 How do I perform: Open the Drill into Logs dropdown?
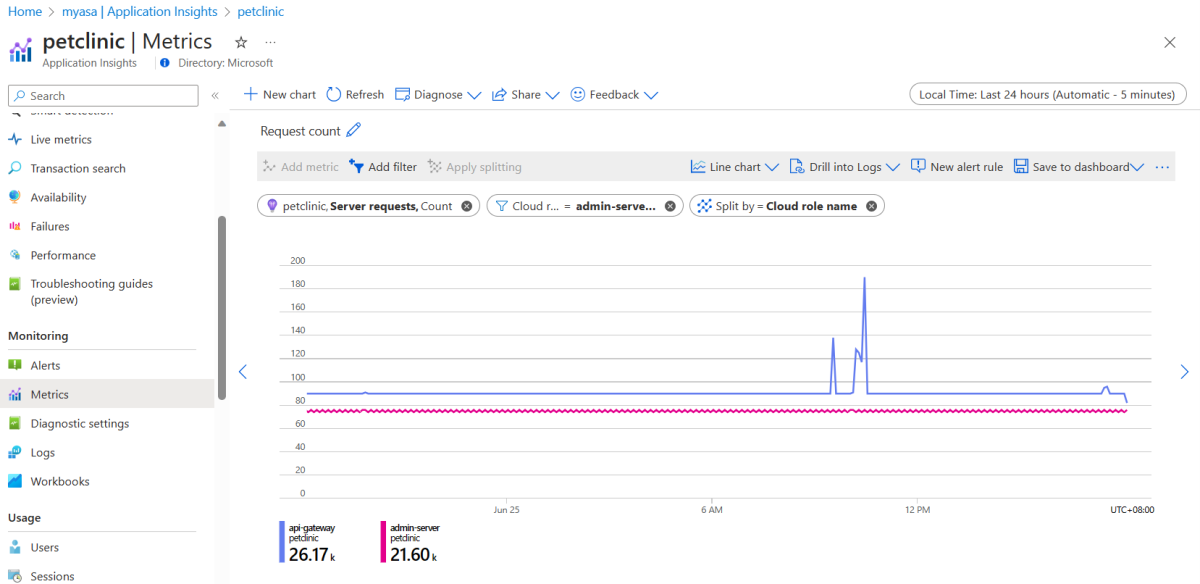[x=844, y=167]
